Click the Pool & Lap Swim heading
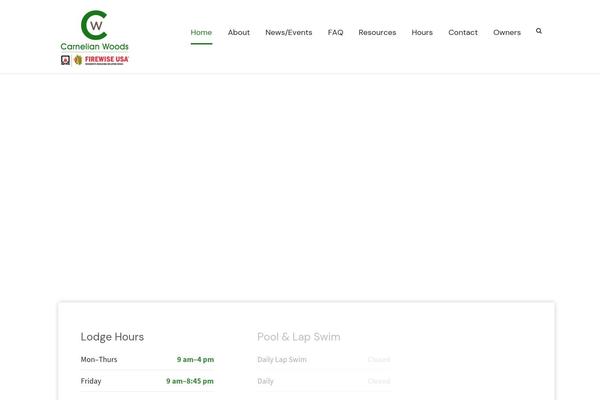 298,337
